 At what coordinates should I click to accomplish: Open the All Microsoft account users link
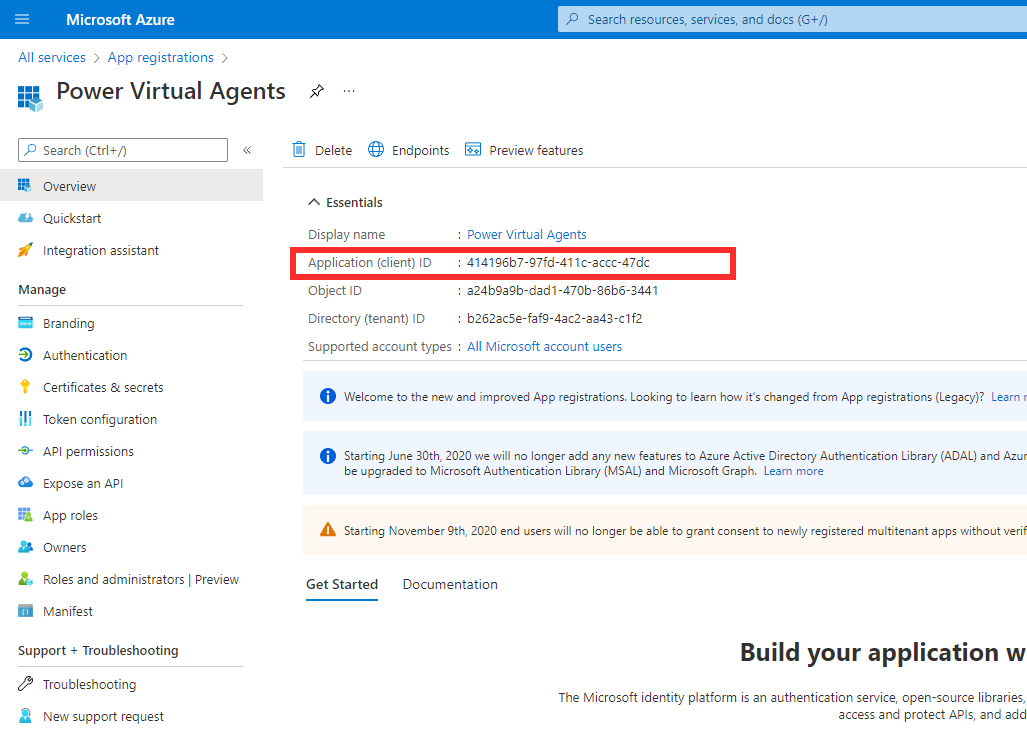pos(544,346)
